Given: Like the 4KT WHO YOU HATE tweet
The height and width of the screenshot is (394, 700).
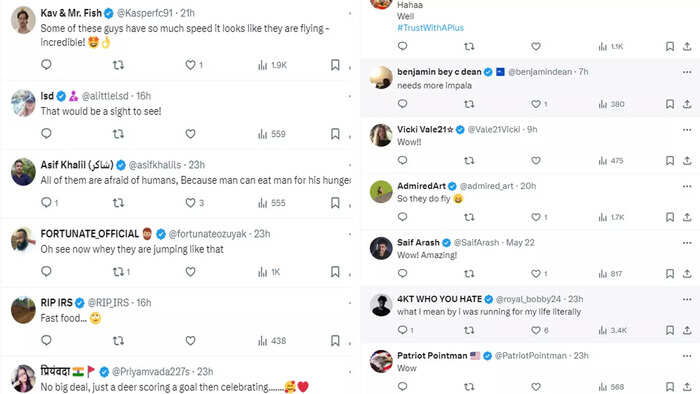Looking at the screenshot, I should (536, 330).
